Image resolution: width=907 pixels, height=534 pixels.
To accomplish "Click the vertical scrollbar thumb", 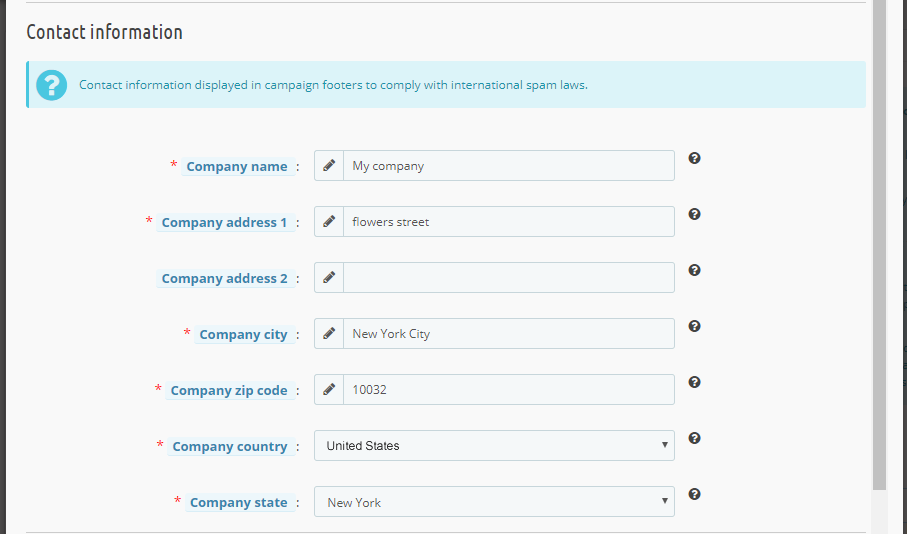I will pos(879,245).
